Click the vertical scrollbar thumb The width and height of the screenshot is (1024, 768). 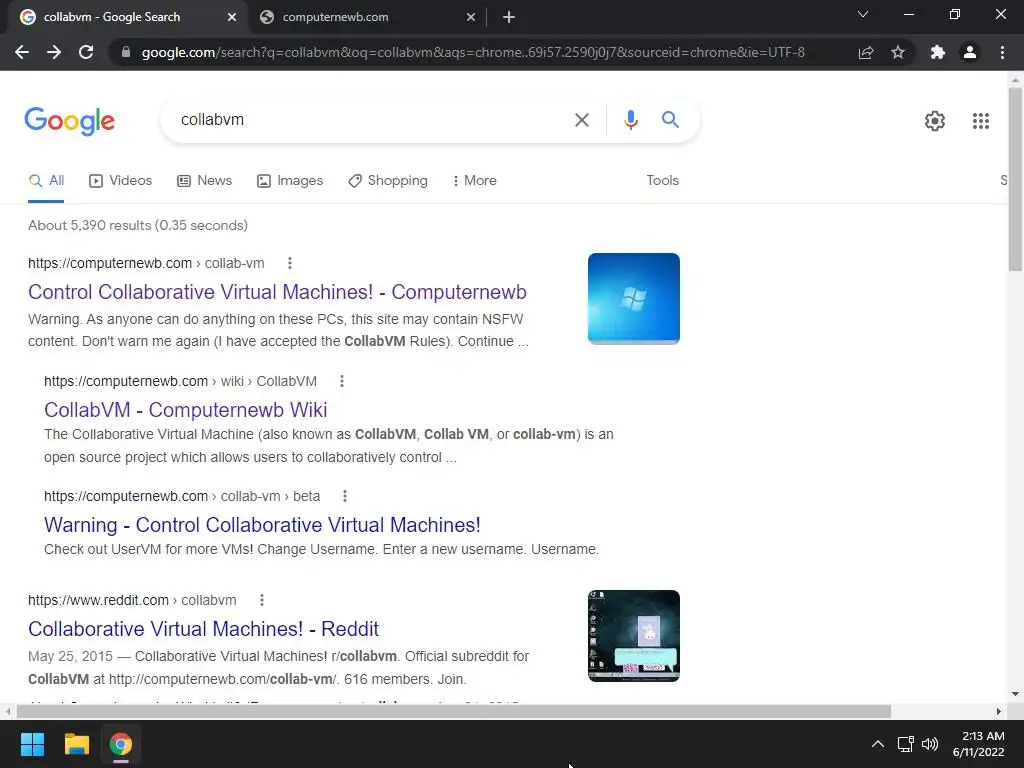(x=1015, y=180)
